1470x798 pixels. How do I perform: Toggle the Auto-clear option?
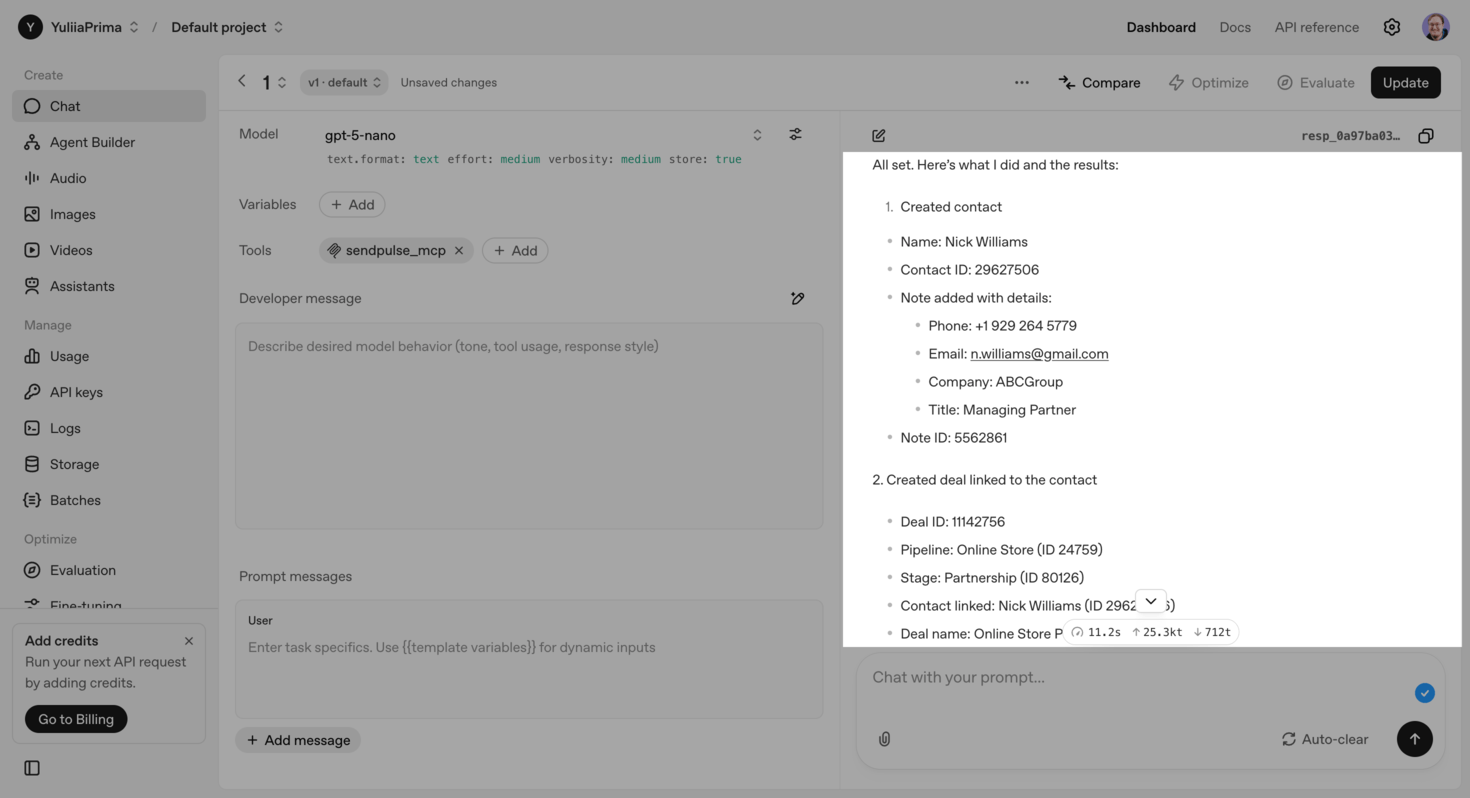(x=1324, y=739)
